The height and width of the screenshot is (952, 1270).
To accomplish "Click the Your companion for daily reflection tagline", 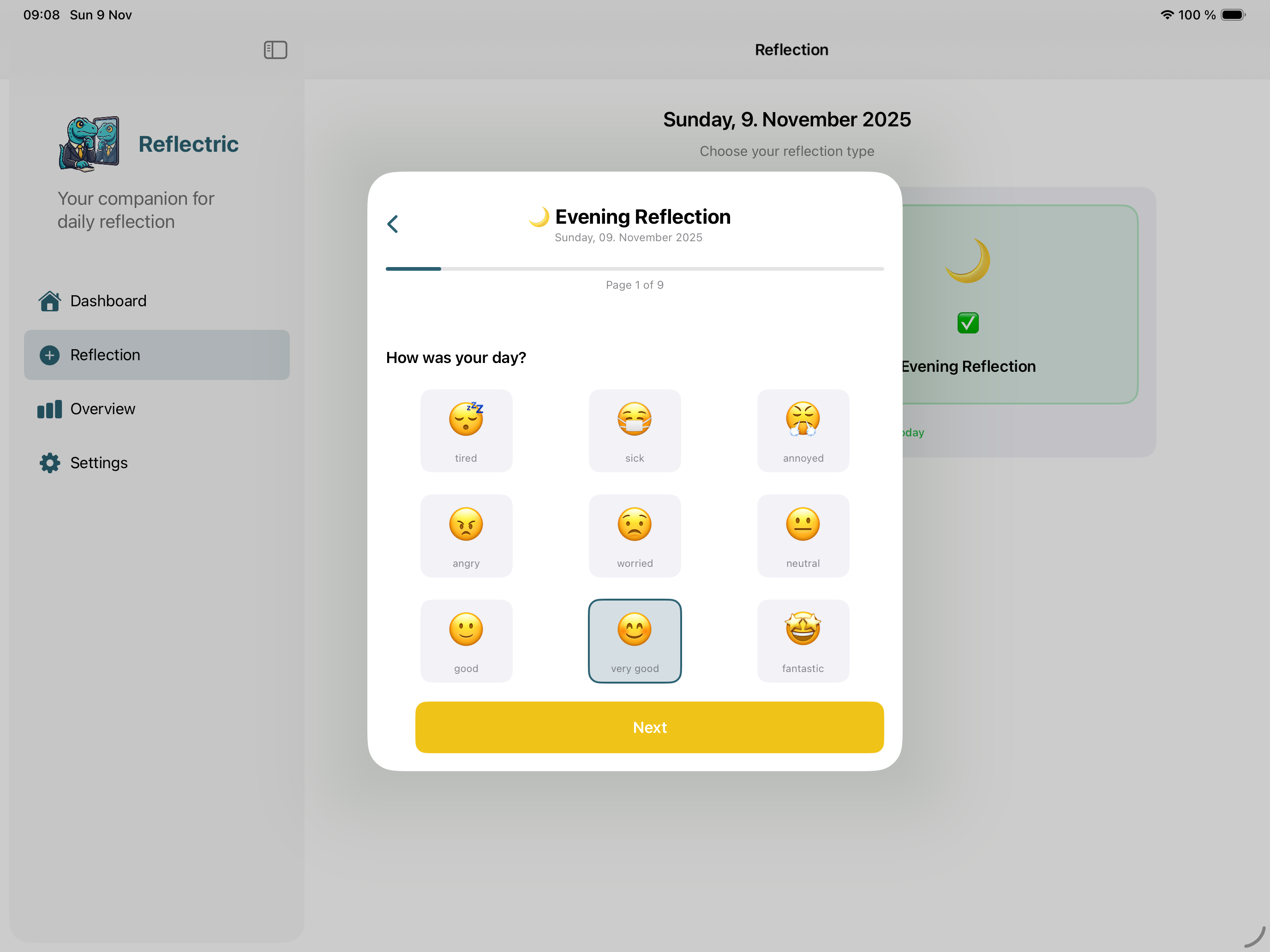I will coord(136,210).
